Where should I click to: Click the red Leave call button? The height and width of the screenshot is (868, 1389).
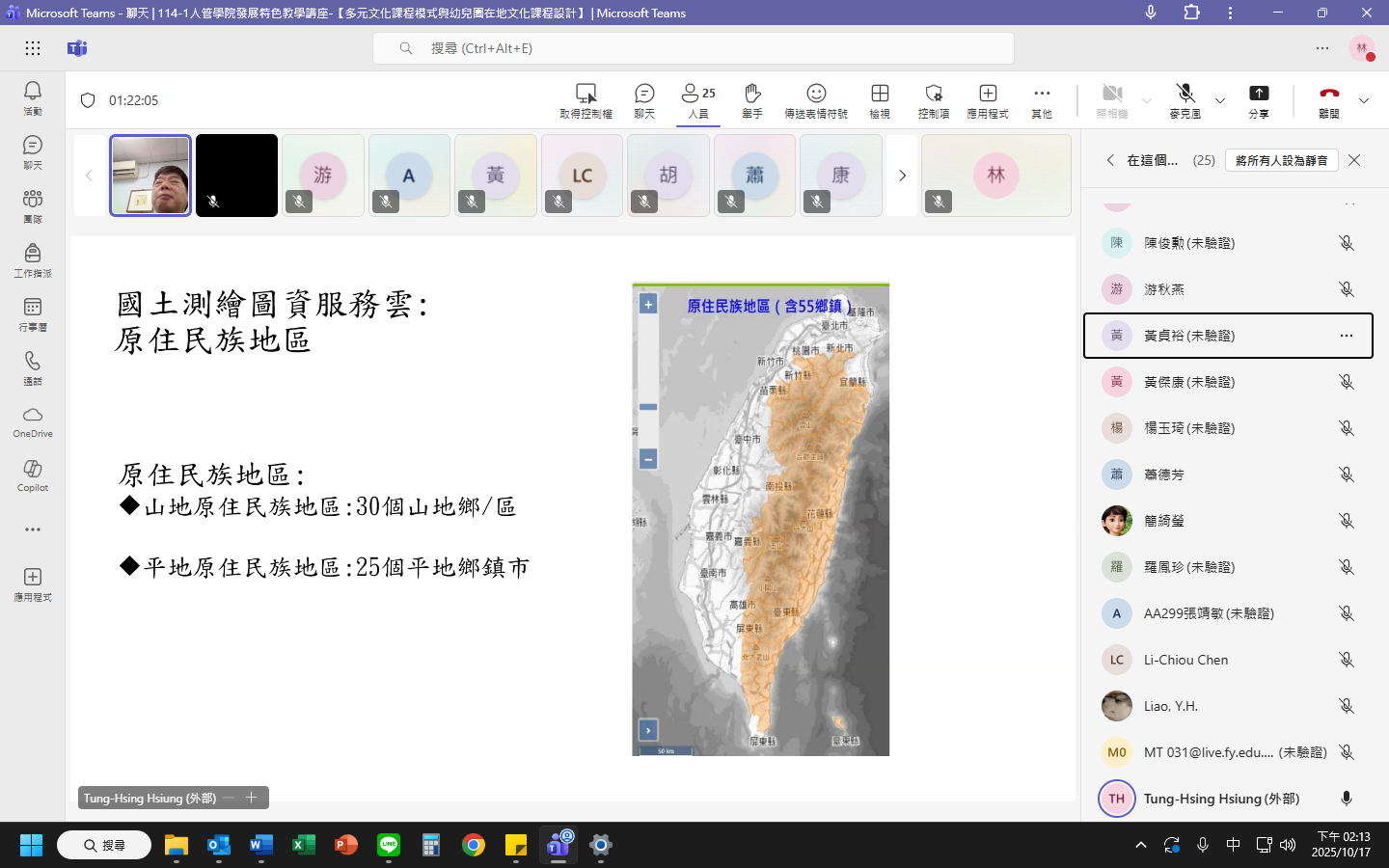pos(1329,99)
